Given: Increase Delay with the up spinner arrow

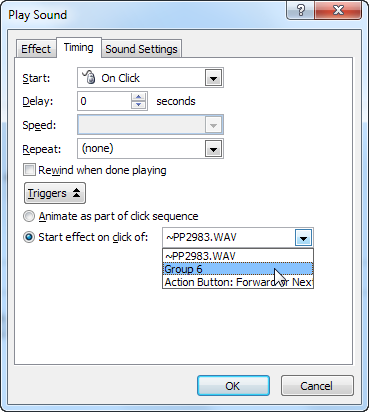Looking at the screenshot, I should click(x=138, y=97).
